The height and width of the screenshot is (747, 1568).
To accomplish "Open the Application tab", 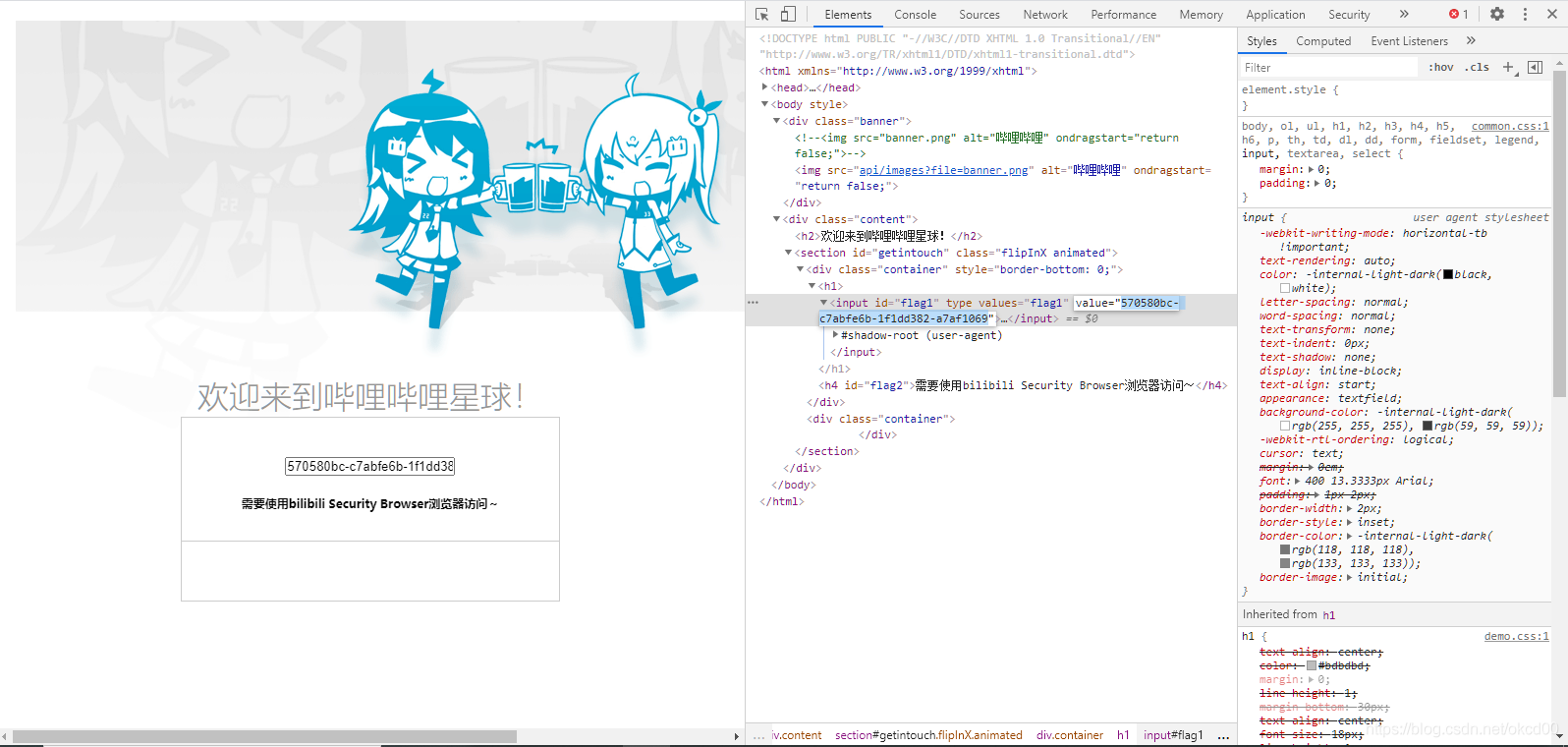I will [1275, 15].
